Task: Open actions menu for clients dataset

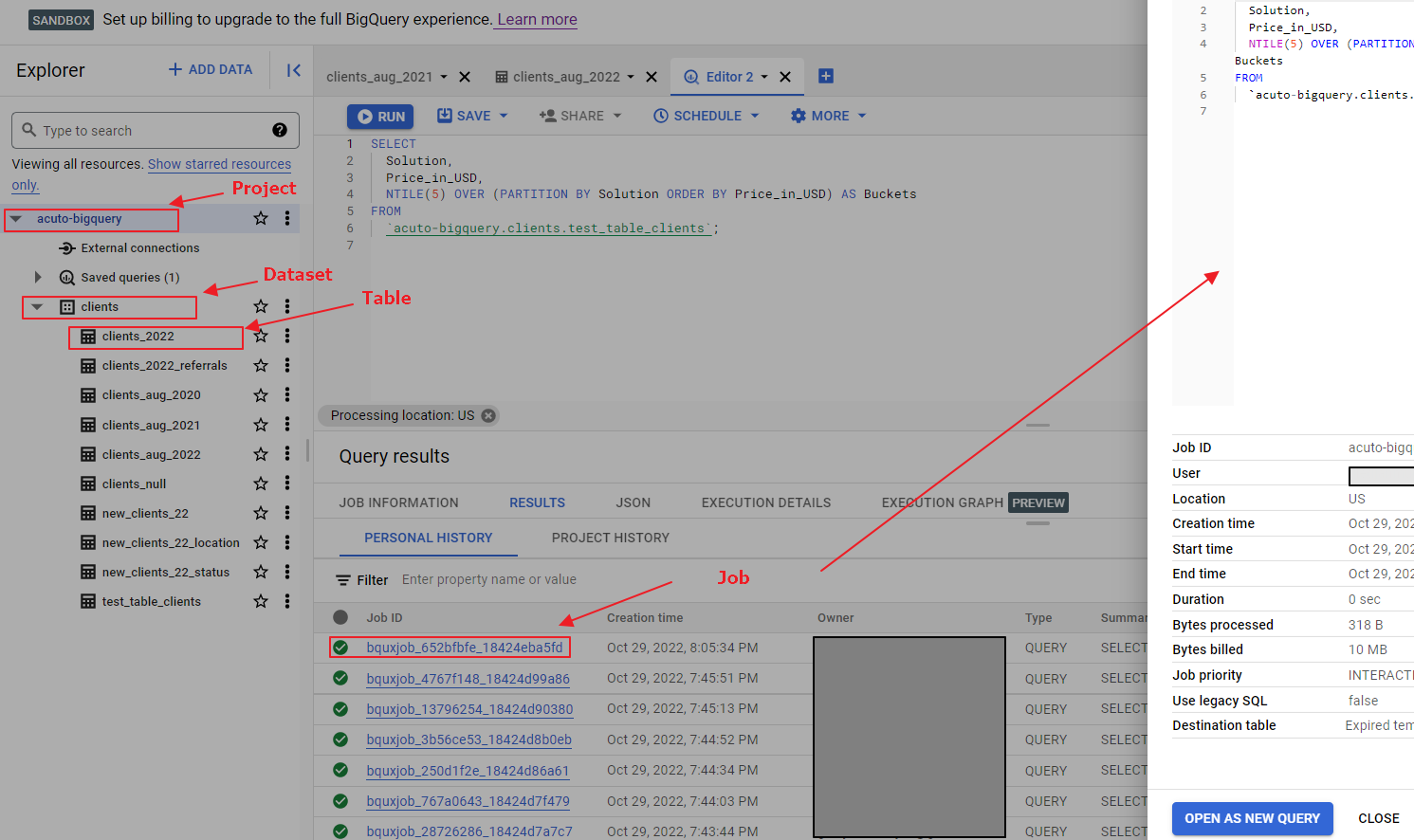Action: [287, 306]
